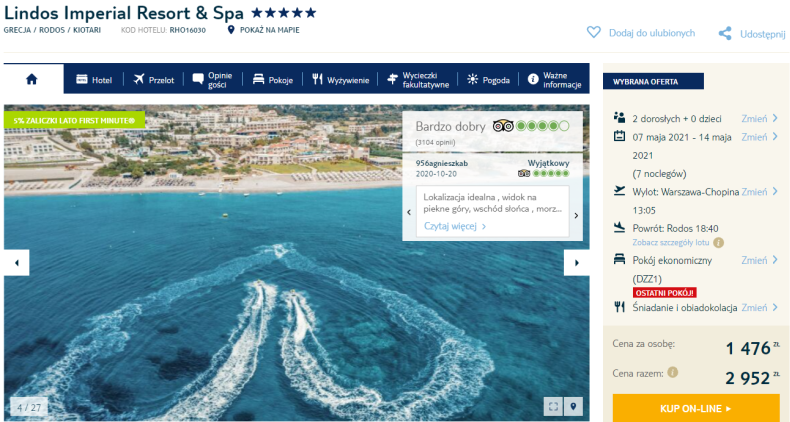Click the meal cutlery icon in offer
The width and height of the screenshot is (790, 422).
tap(619, 307)
